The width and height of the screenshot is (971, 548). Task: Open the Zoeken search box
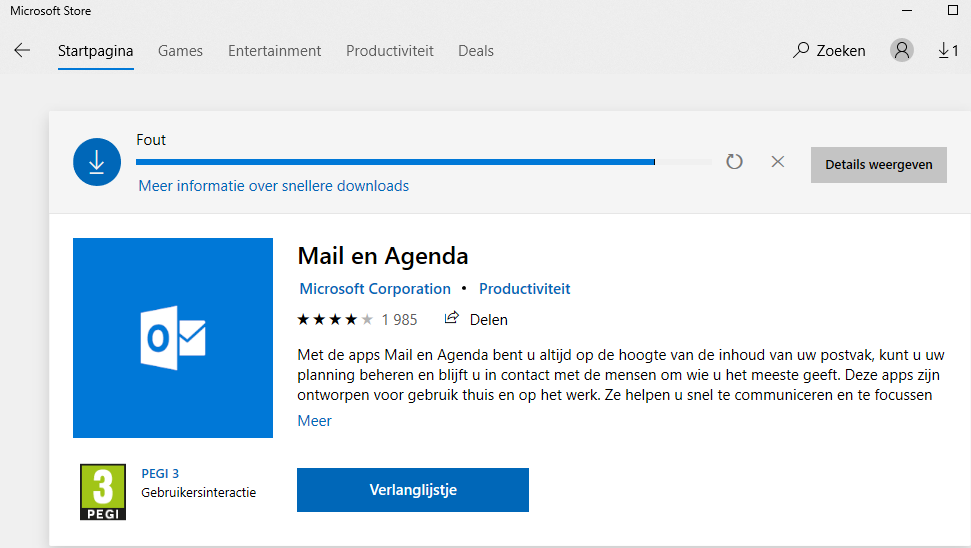(829, 50)
